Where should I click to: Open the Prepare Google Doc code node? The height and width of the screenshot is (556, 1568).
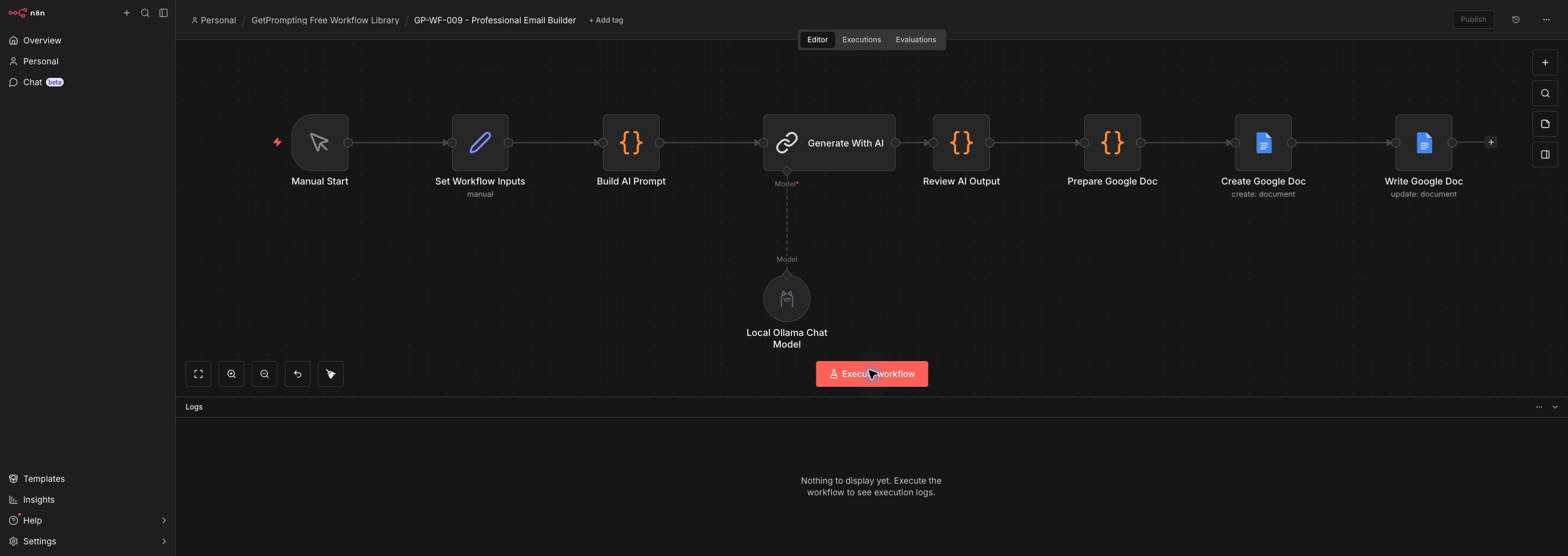pyautogui.click(x=1112, y=143)
